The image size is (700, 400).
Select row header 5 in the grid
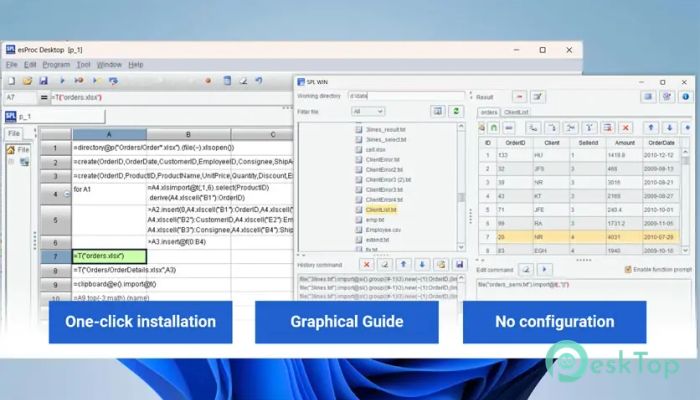(55, 220)
